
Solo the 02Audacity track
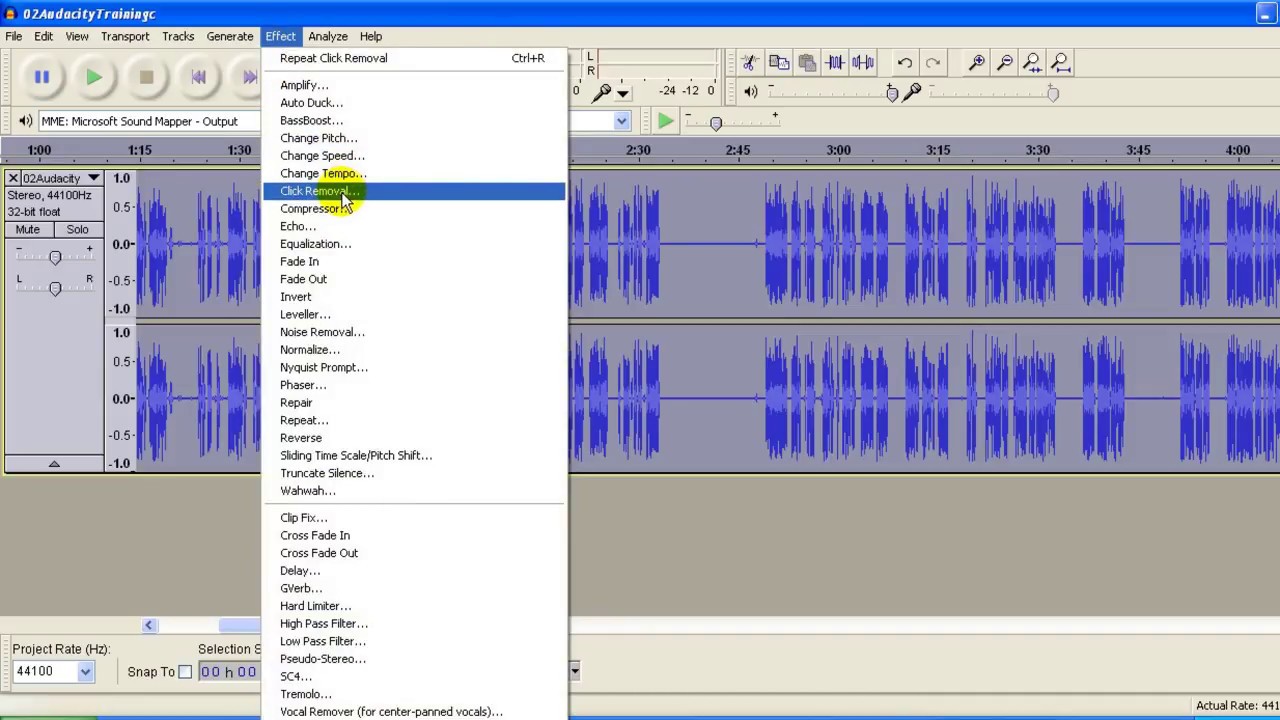(x=77, y=229)
